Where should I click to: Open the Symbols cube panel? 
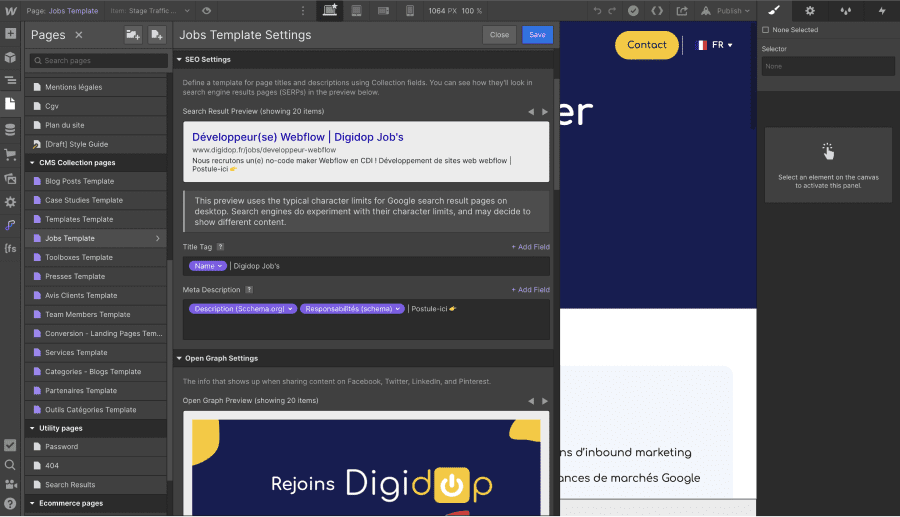tap(10, 57)
